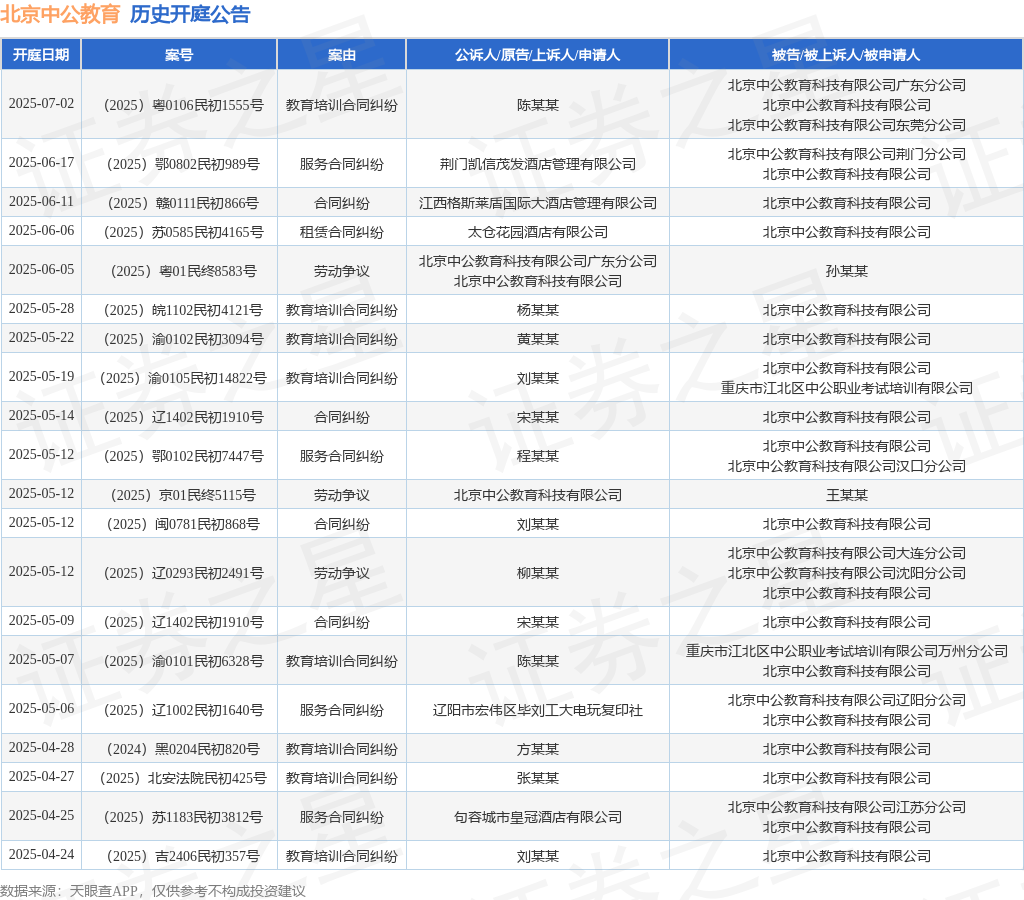Select case number 粤01民终8583号
1024x900 pixels.
pyautogui.click(x=184, y=271)
